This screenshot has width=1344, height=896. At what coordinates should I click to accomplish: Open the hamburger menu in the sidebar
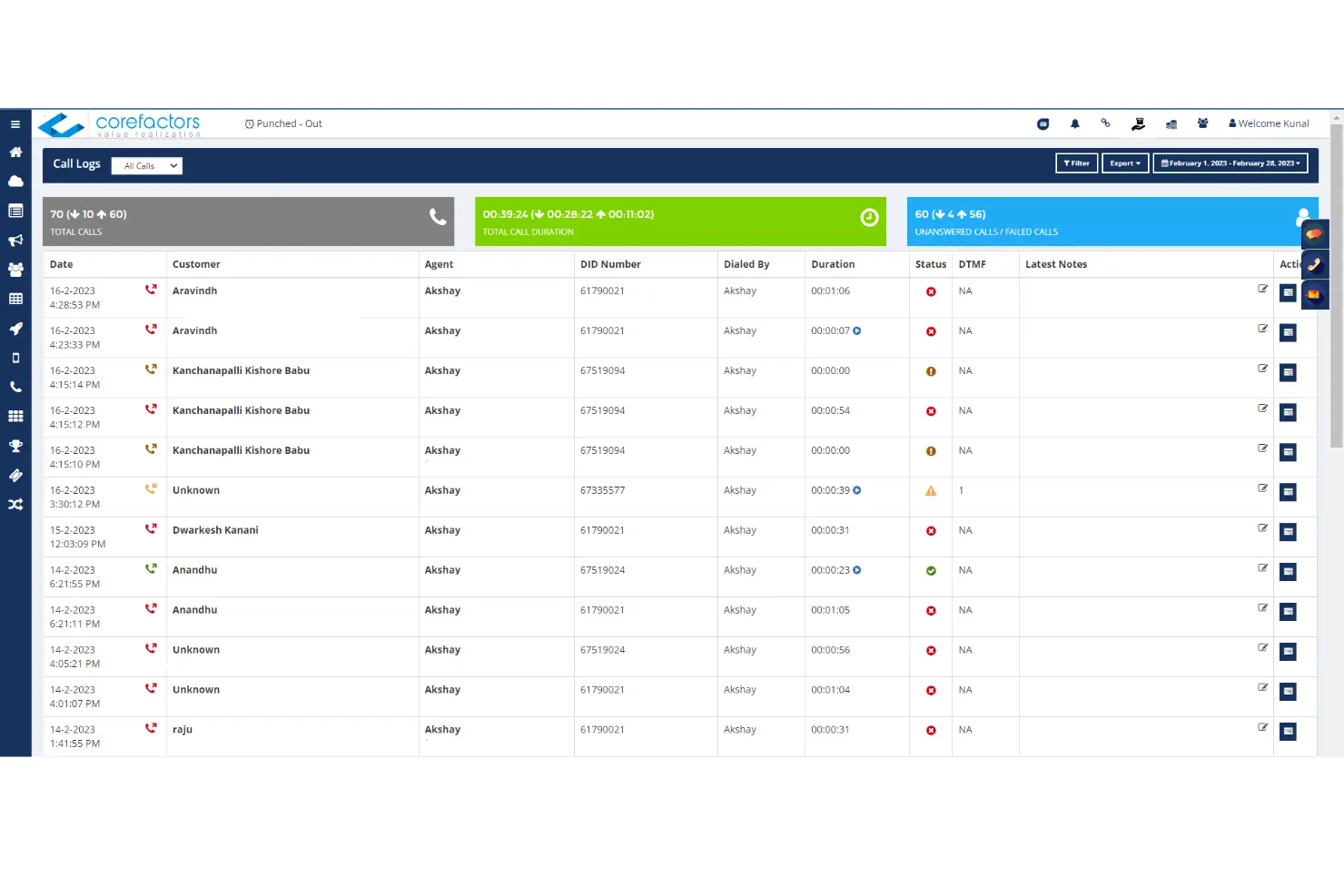coord(15,124)
